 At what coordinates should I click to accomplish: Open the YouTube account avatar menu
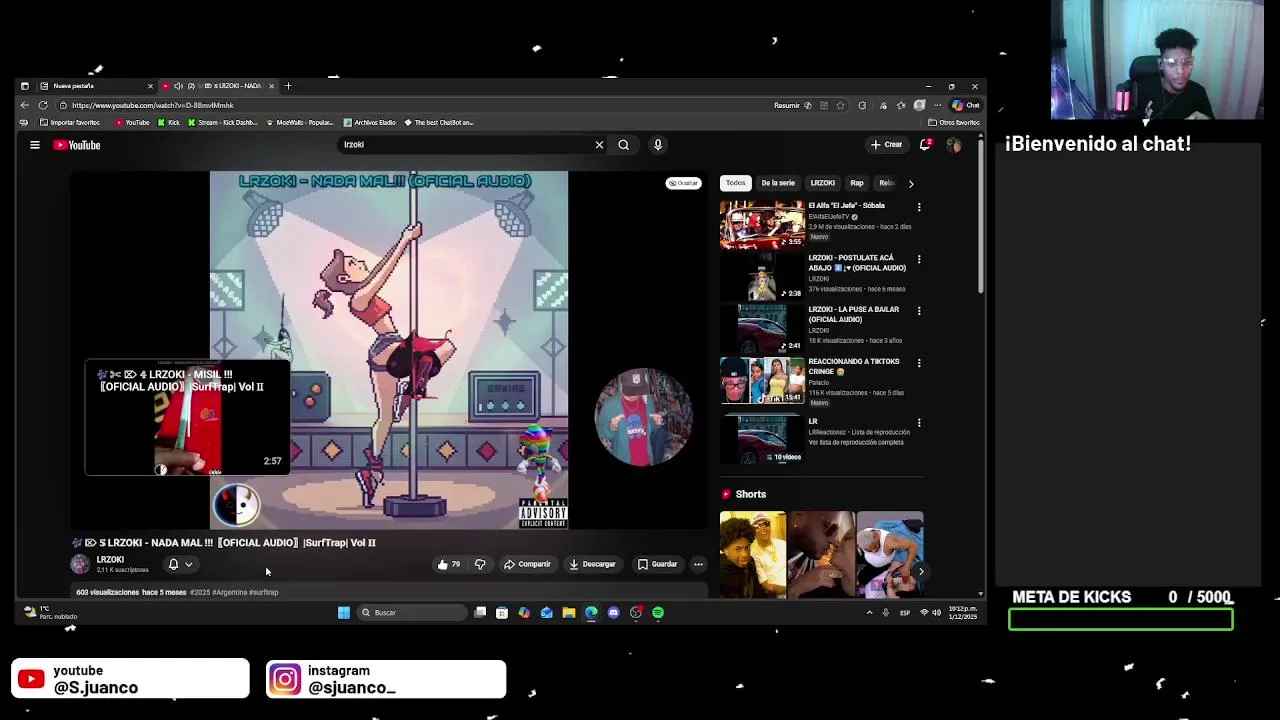(954, 145)
